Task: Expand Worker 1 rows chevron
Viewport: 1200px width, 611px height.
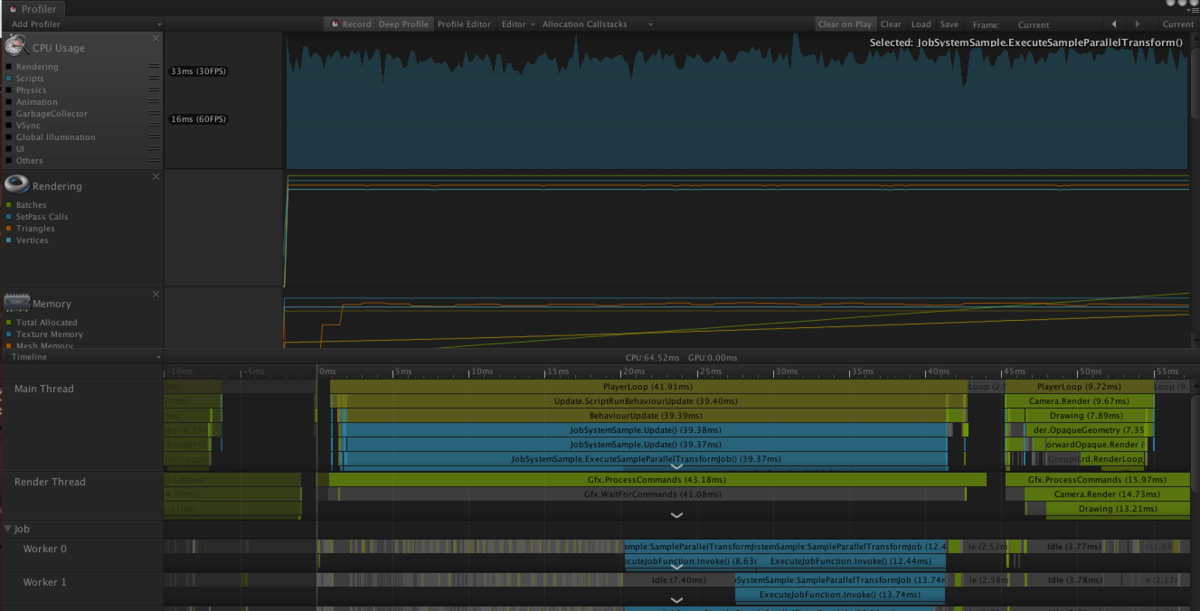Action: 677,601
